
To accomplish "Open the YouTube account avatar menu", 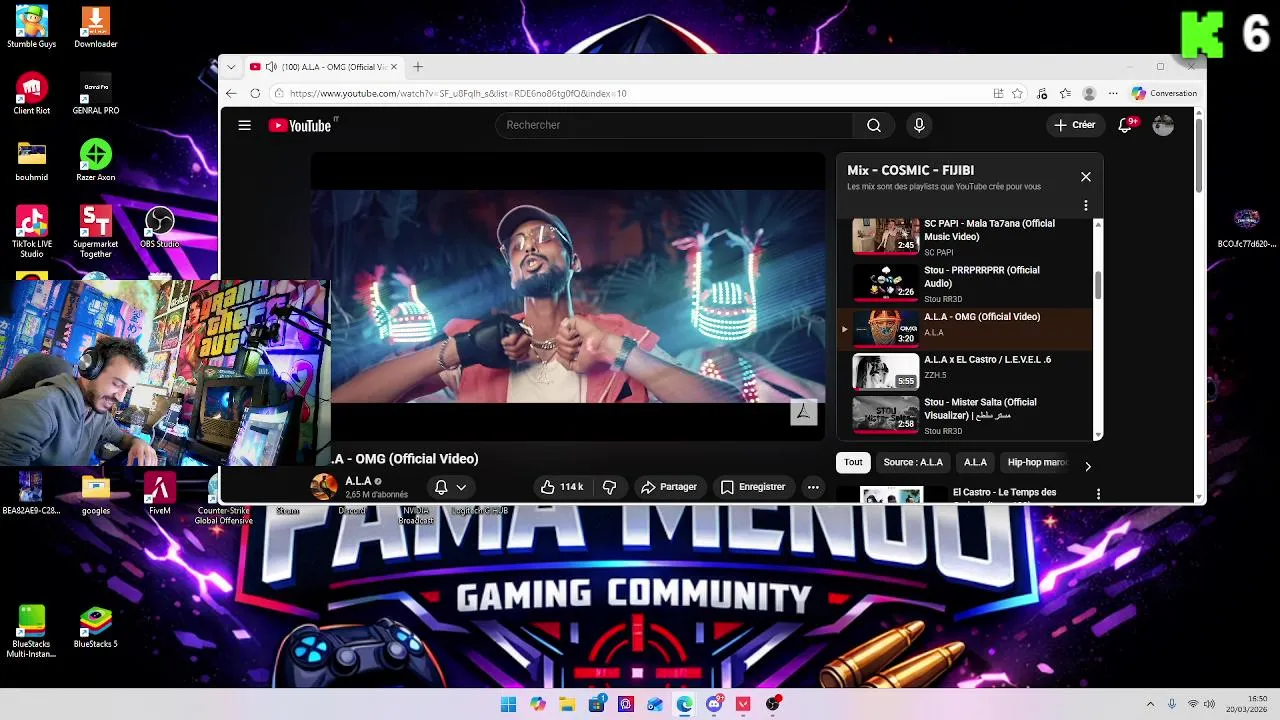I will [x=1163, y=125].
